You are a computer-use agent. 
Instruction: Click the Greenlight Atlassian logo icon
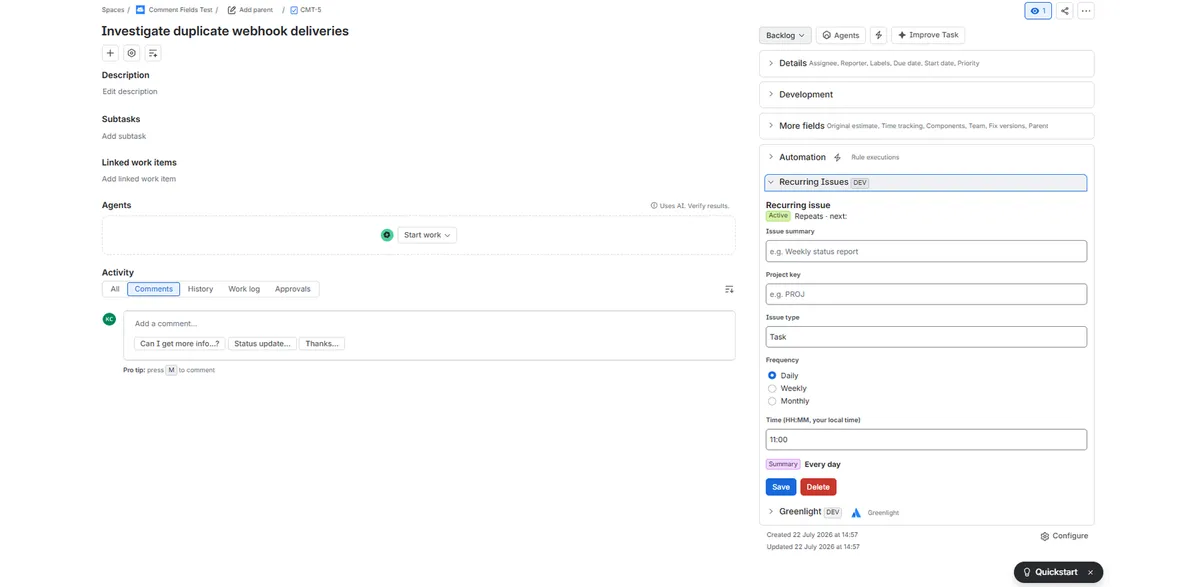(856, 512)
